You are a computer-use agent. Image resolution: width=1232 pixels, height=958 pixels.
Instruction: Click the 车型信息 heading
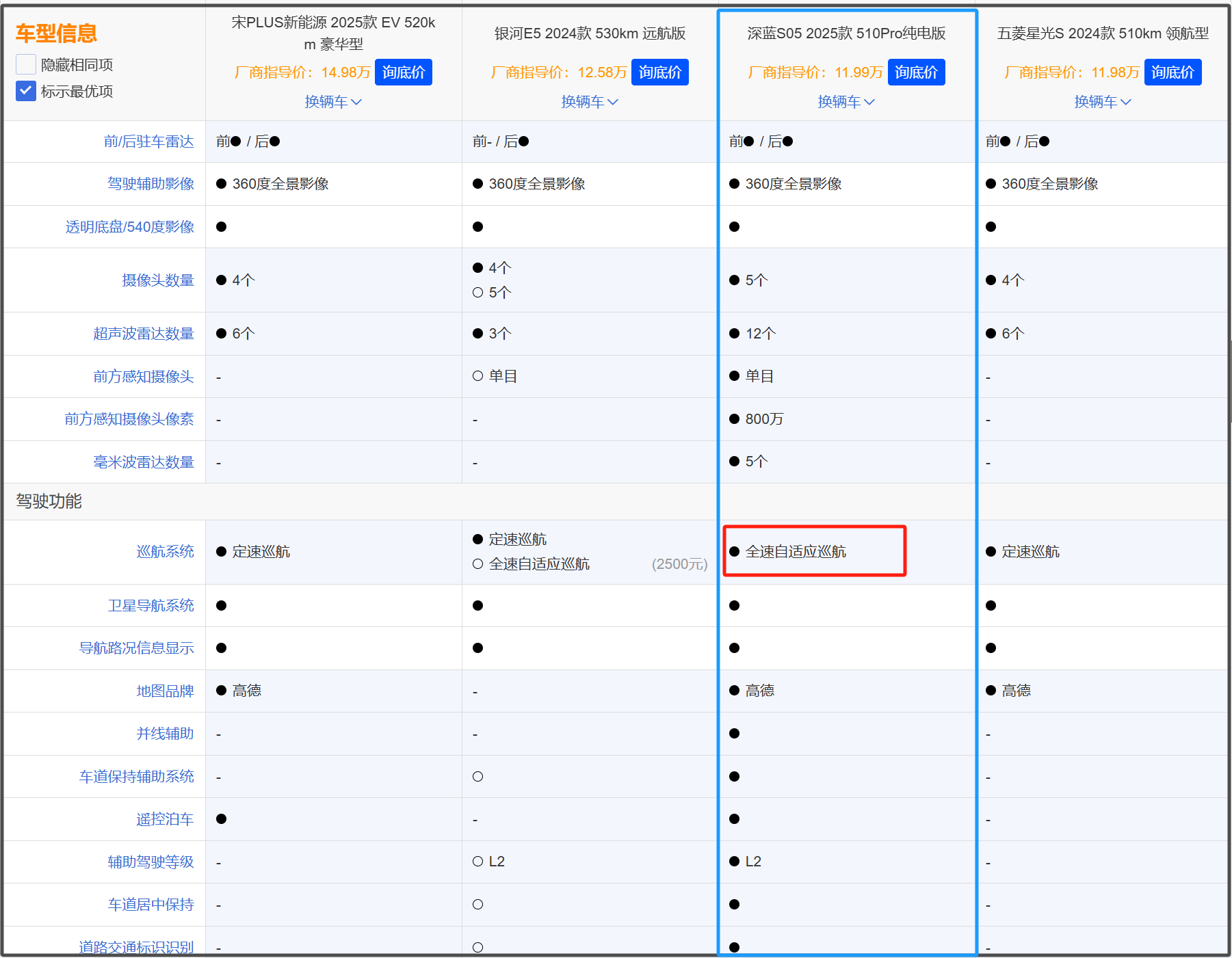click(57, 33)
